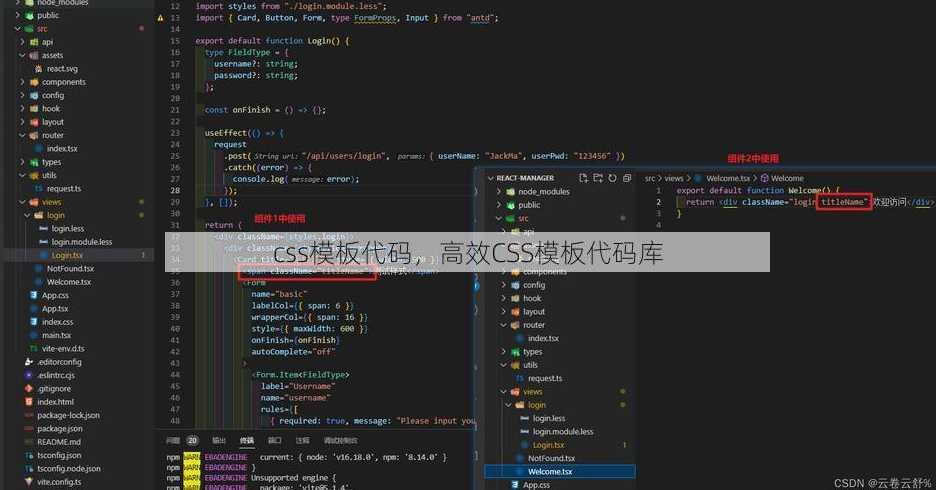Open login.module.less in REACT-MANAGER explorer

tap(563, 432)
